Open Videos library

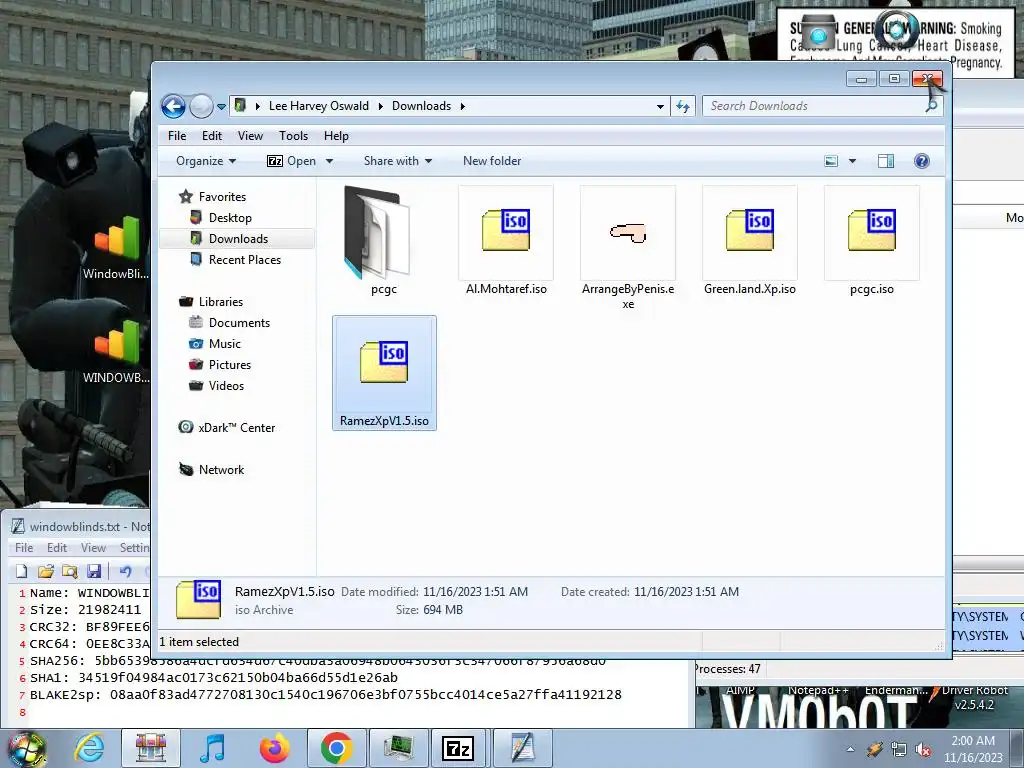click(226, 385)
